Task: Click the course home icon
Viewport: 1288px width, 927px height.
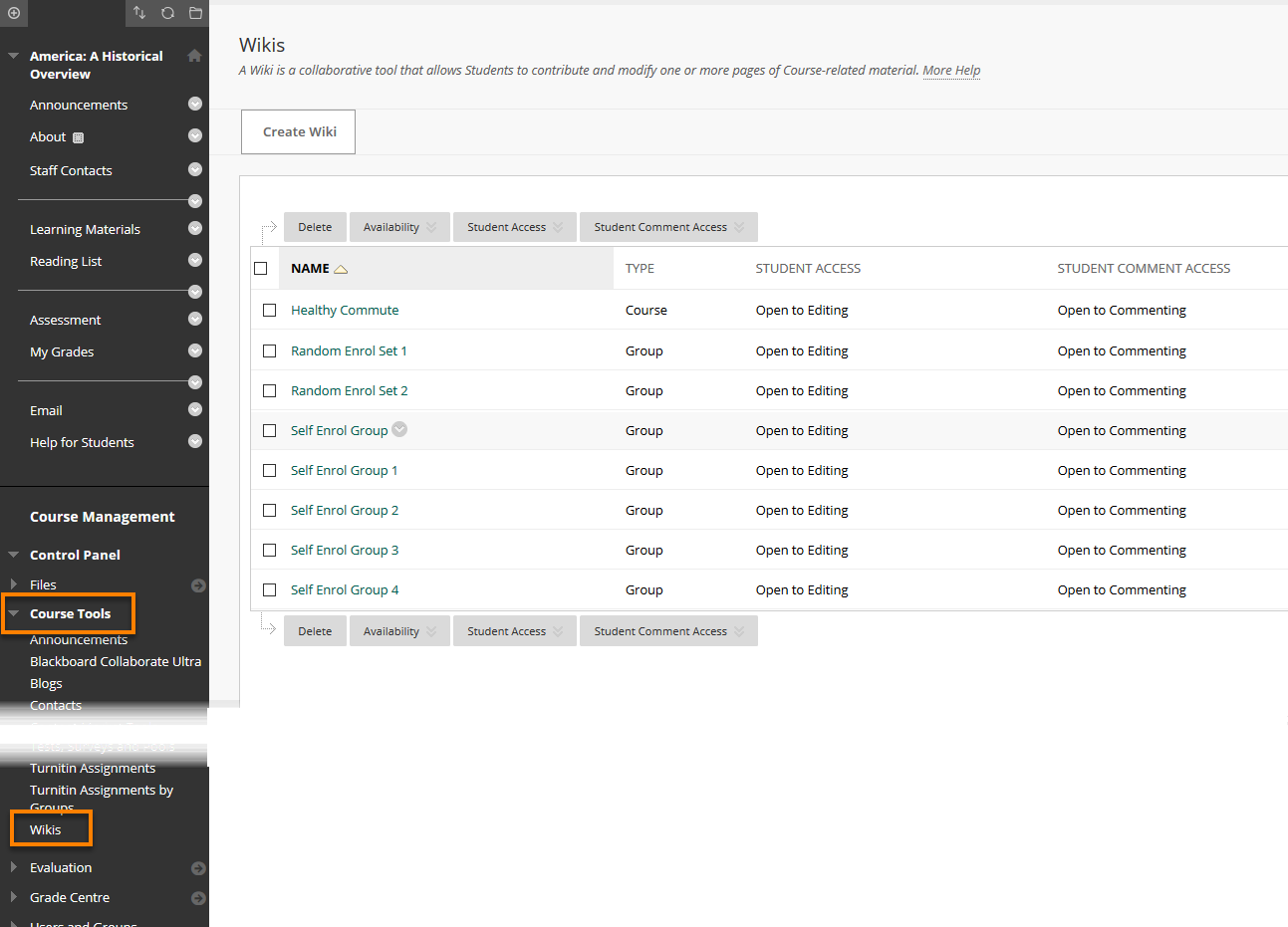Action: click(x=195, y=56)
